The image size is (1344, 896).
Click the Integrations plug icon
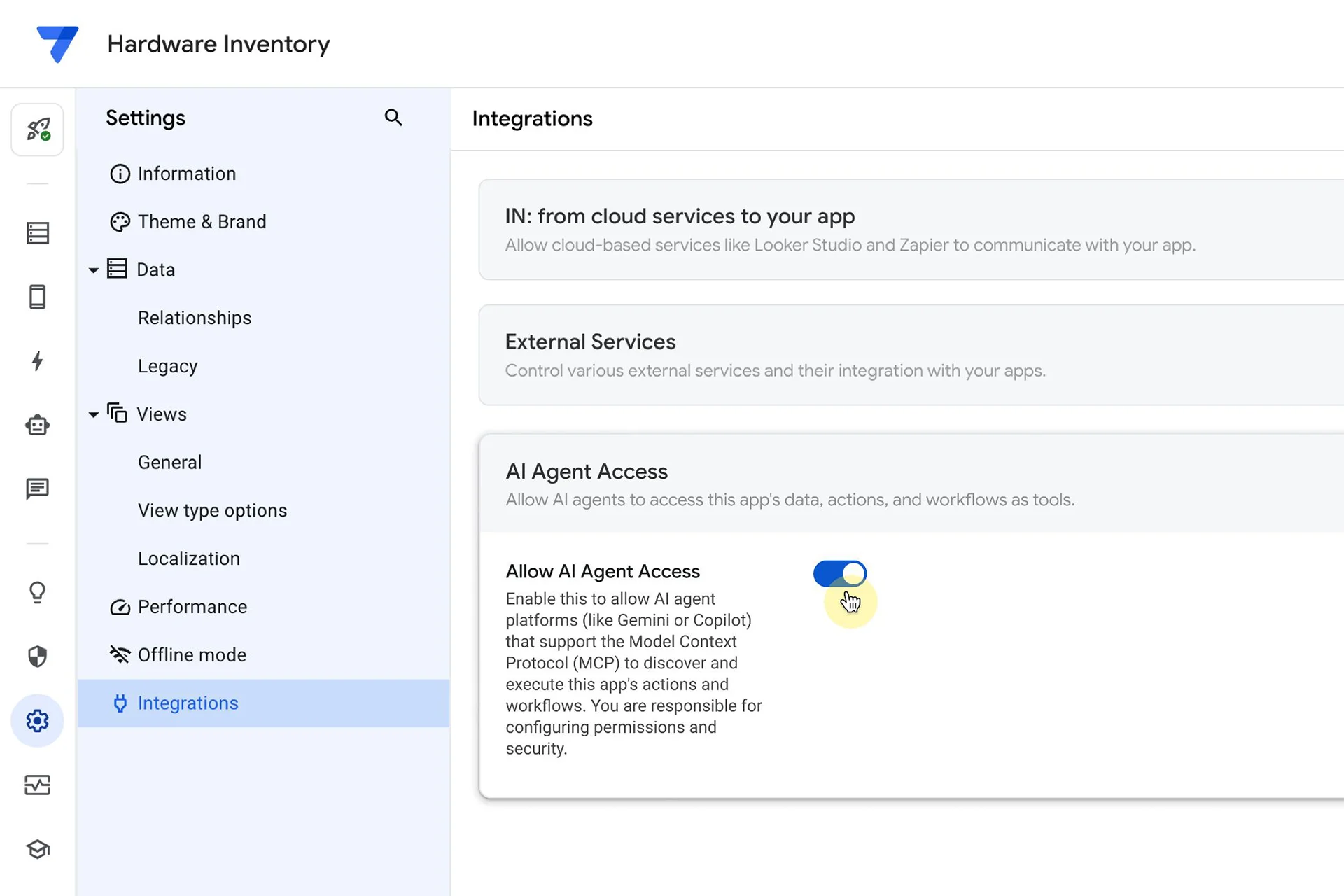pyautogui.click(x=120, y=703)
